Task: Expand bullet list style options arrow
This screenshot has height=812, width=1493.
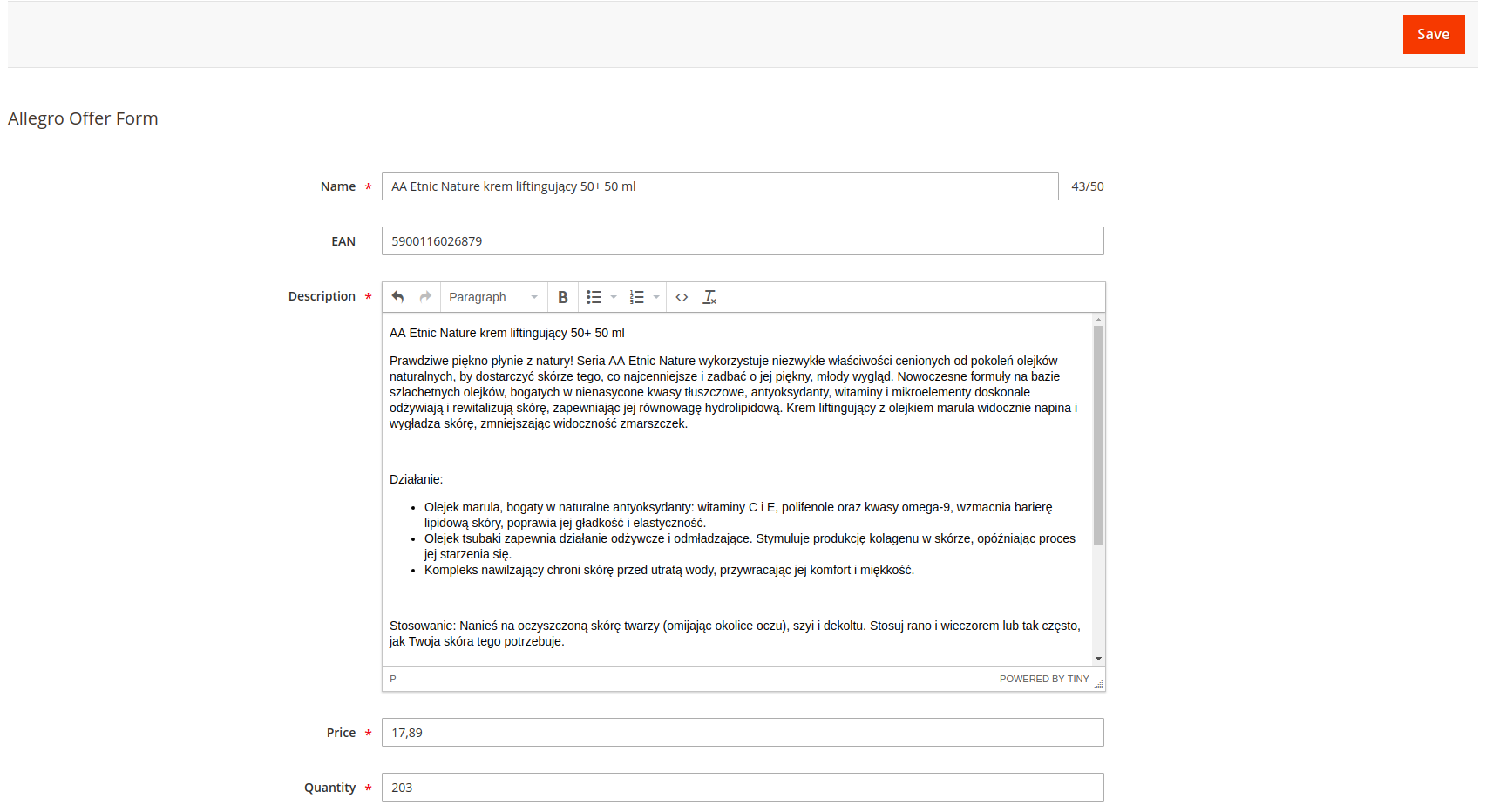Action: click(x=614, y=297)
